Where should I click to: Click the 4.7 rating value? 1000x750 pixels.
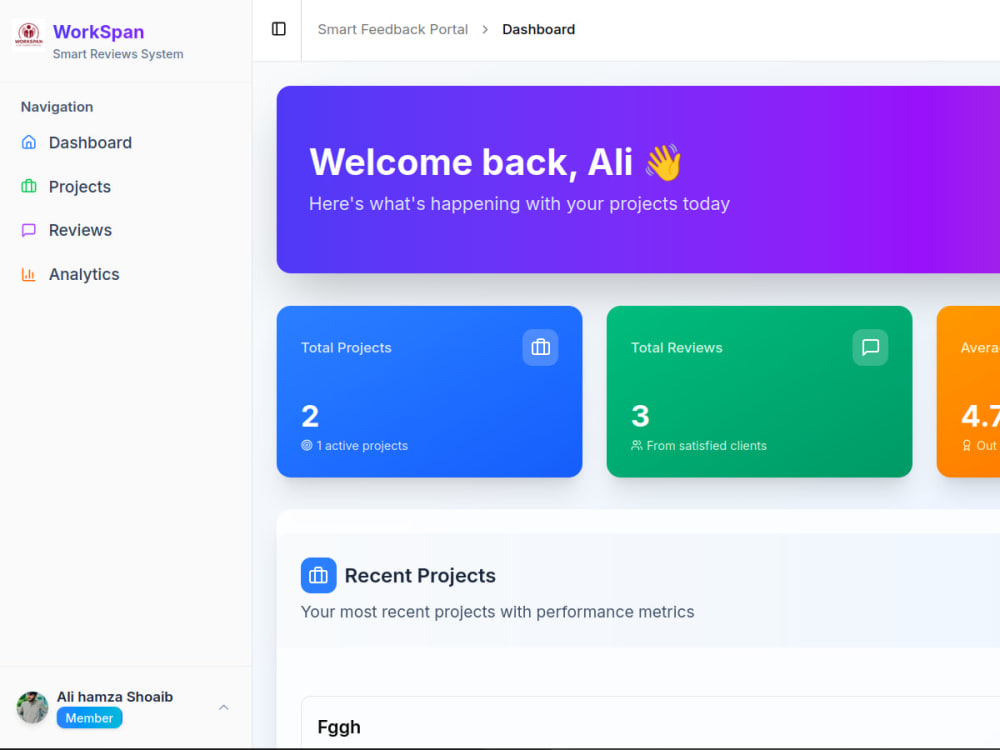980,416
